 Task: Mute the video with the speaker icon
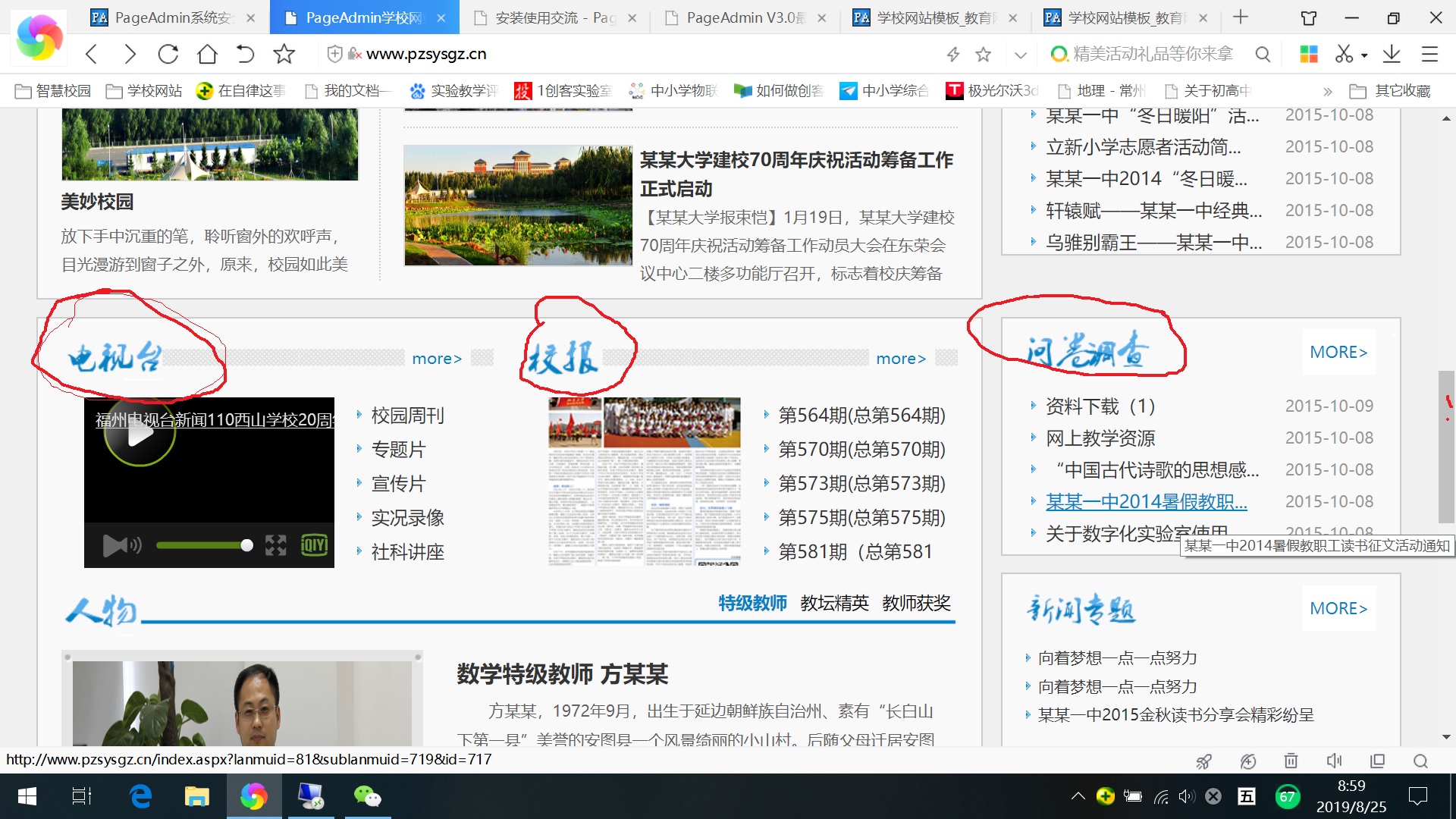click(121, 544)
